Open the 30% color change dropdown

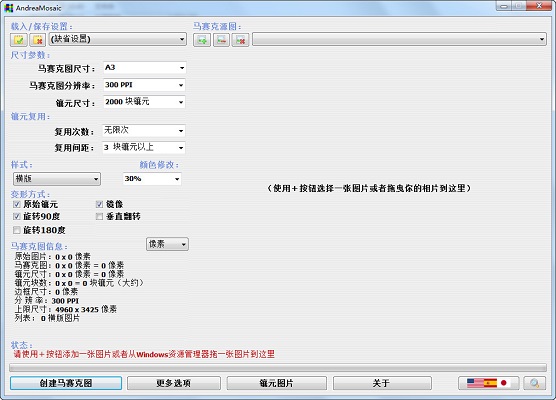152,179
